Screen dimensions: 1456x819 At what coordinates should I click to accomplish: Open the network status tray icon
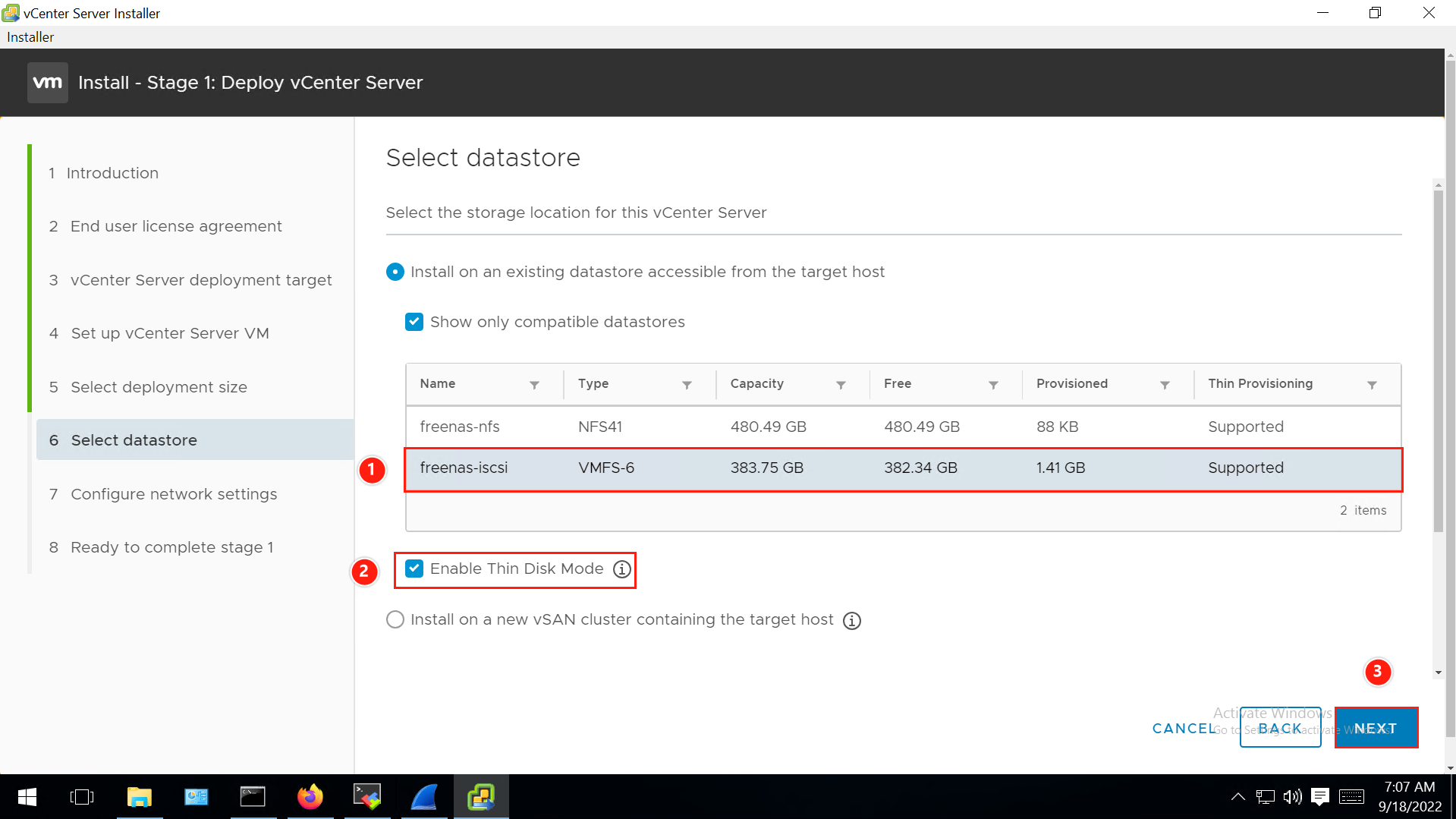pos(1266,797)
